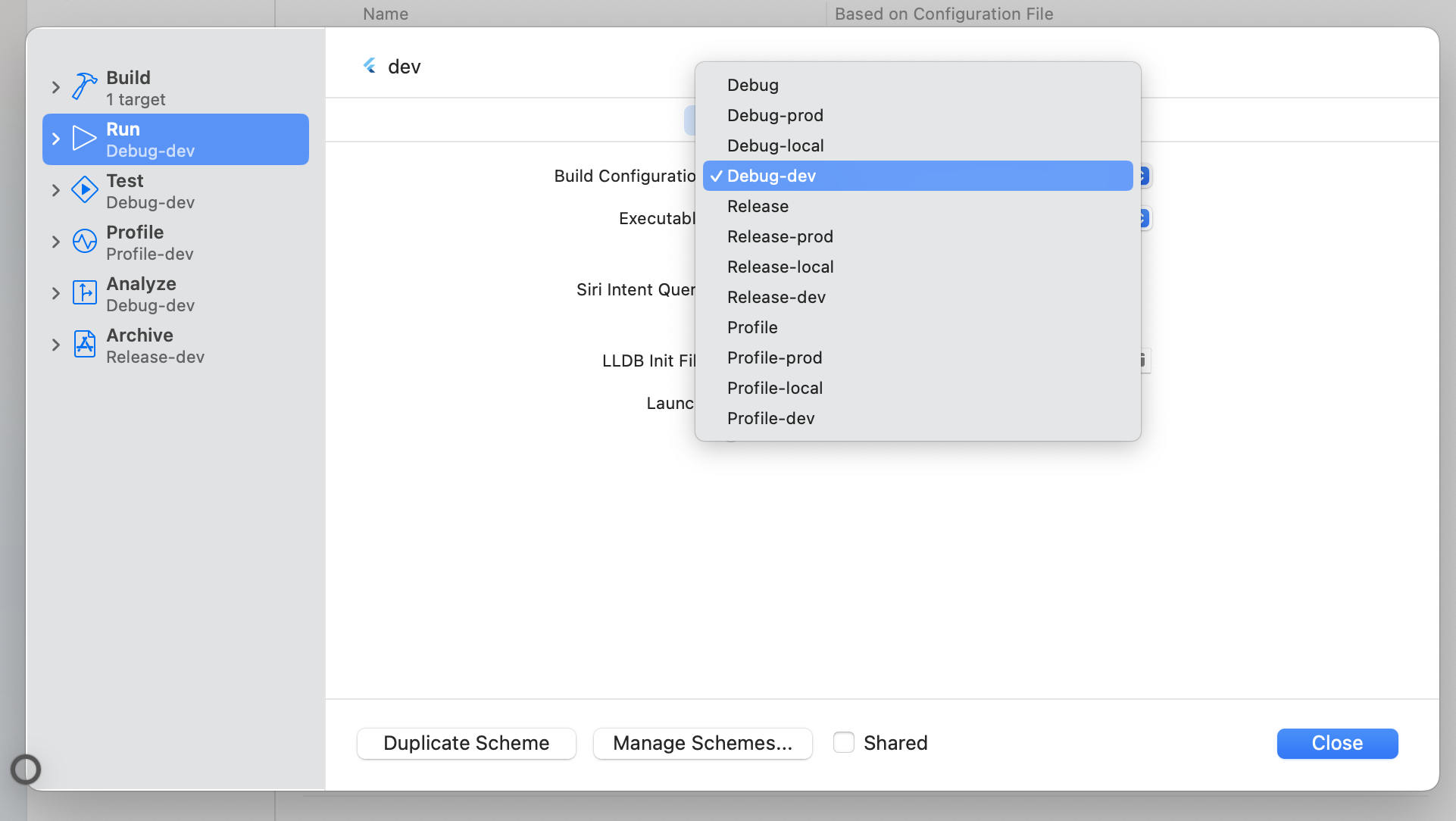Select the Release-dev menu entry
The width and height of the screenshot is (1456, 821).
click(x=776, y=297)
